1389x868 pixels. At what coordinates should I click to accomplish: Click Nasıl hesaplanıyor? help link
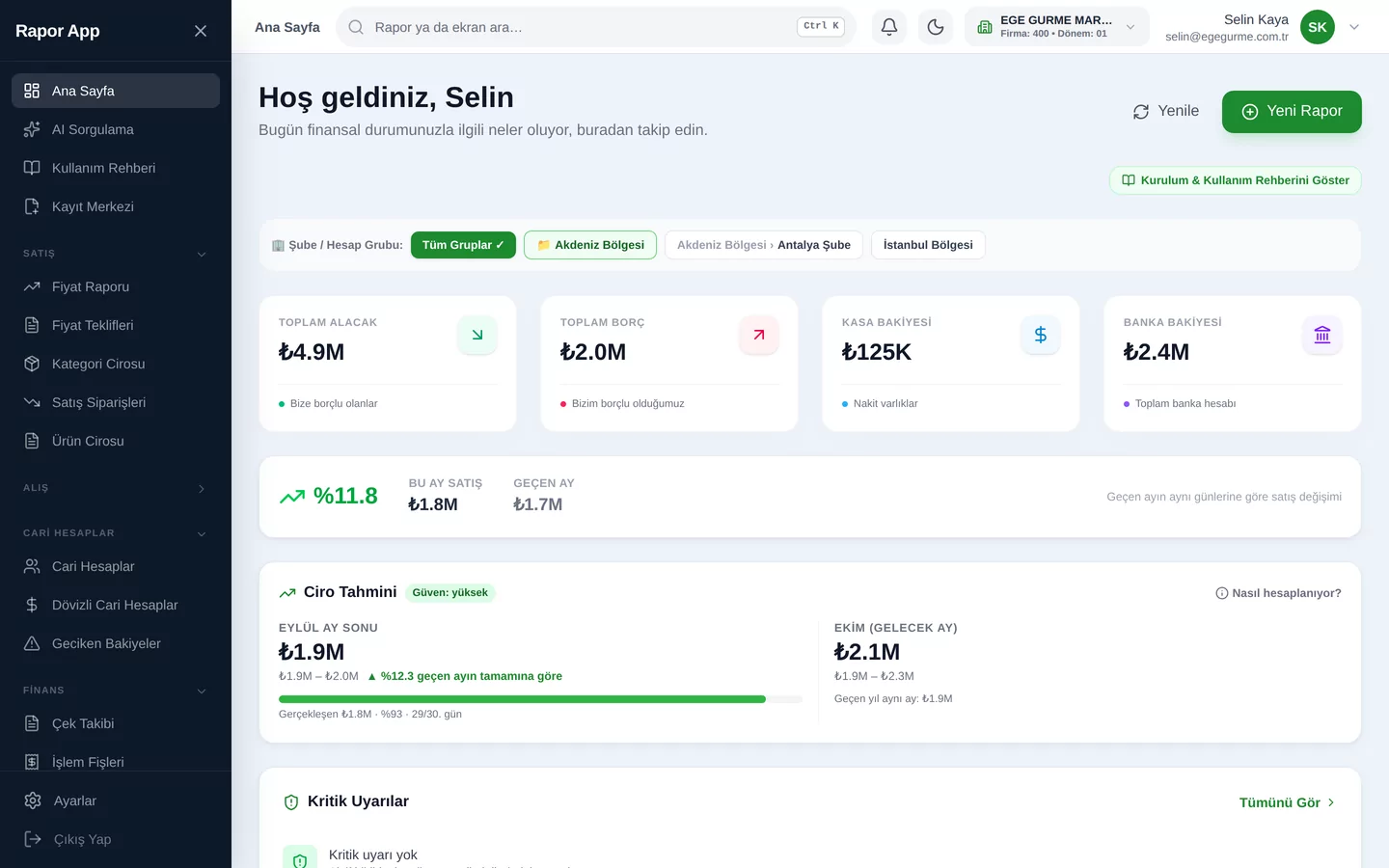point(1278,593)
